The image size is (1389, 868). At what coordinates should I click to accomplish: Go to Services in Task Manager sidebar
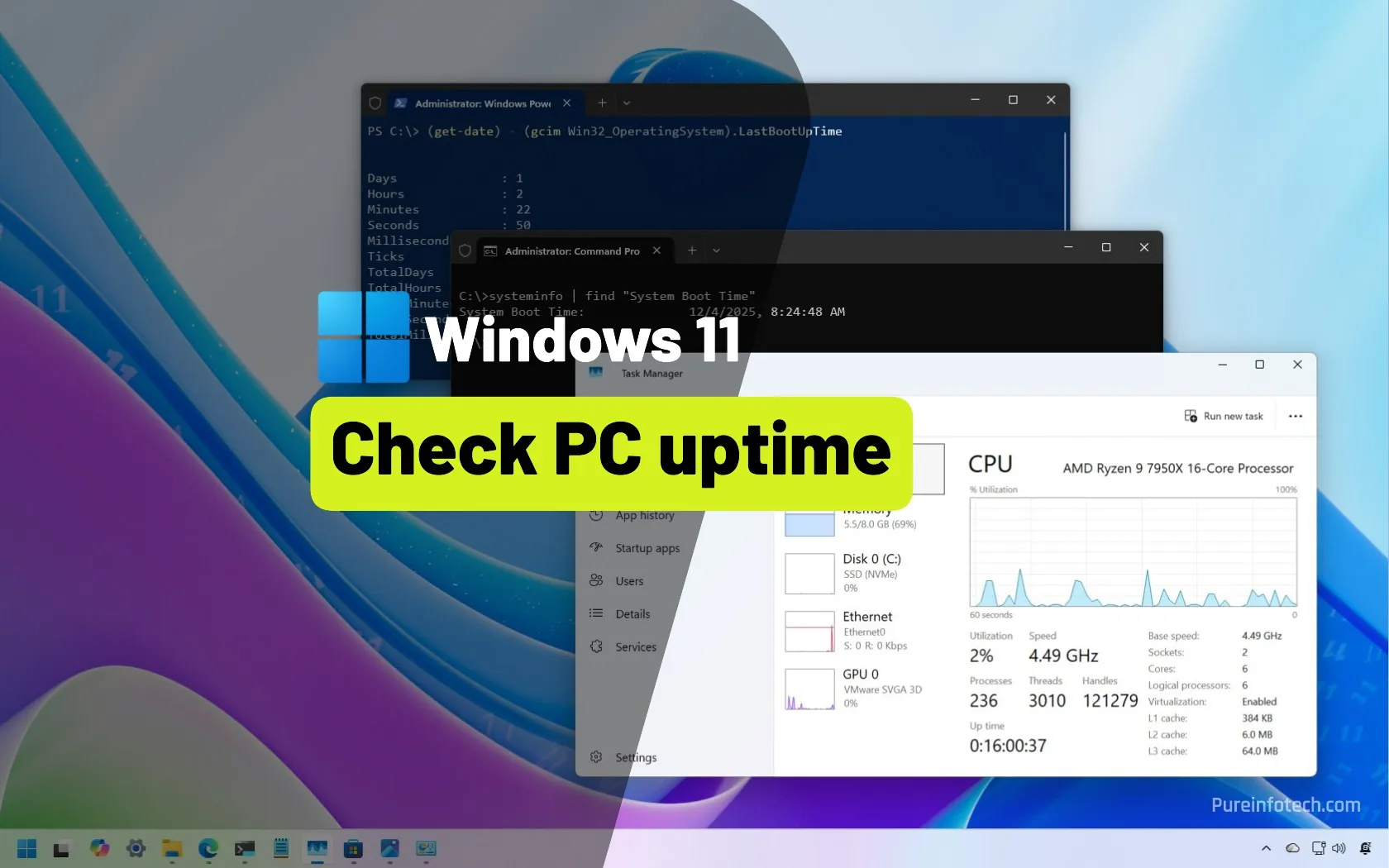[635, 647]
